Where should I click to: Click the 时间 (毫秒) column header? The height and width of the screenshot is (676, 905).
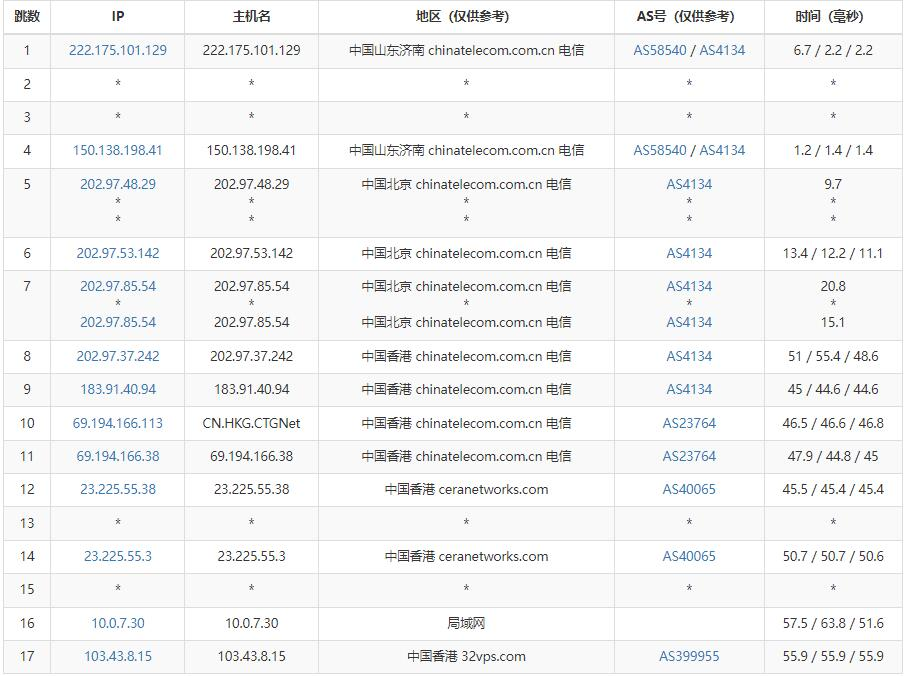pos(832,16)
